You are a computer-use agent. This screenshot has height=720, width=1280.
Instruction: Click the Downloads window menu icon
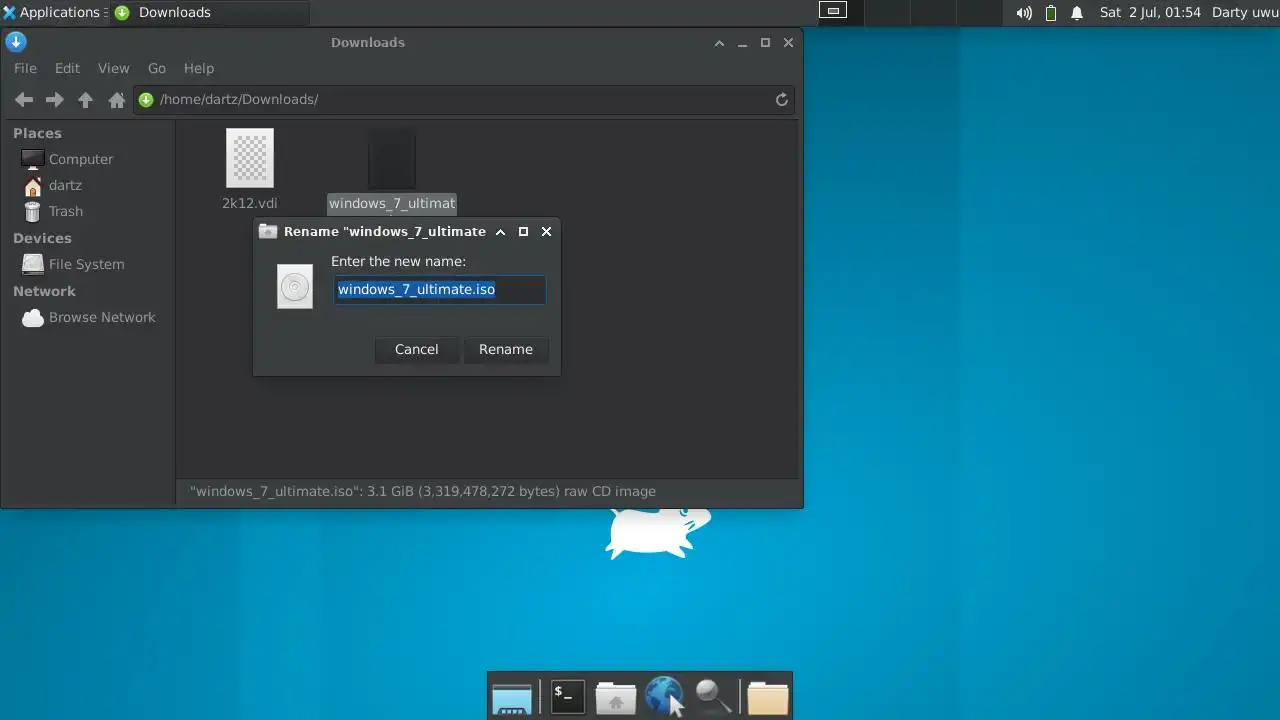[15, 42]
